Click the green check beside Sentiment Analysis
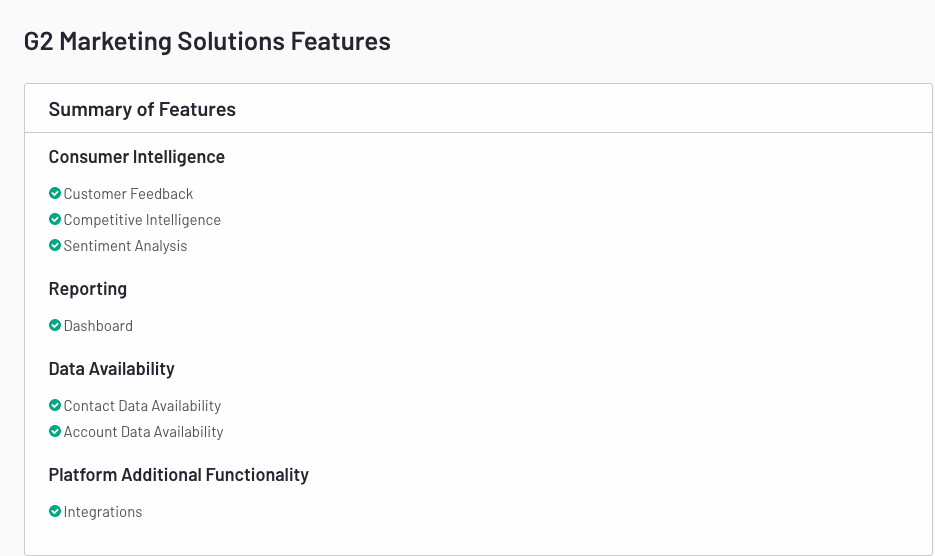The height and width of the screenshot is (556, 935). click(x=55, y=245)
